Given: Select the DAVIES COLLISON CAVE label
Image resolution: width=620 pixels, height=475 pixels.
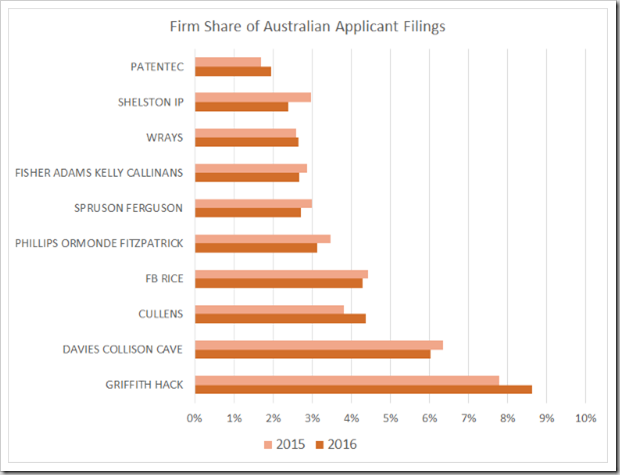Looking at the screenshot, I should (123, 350).
